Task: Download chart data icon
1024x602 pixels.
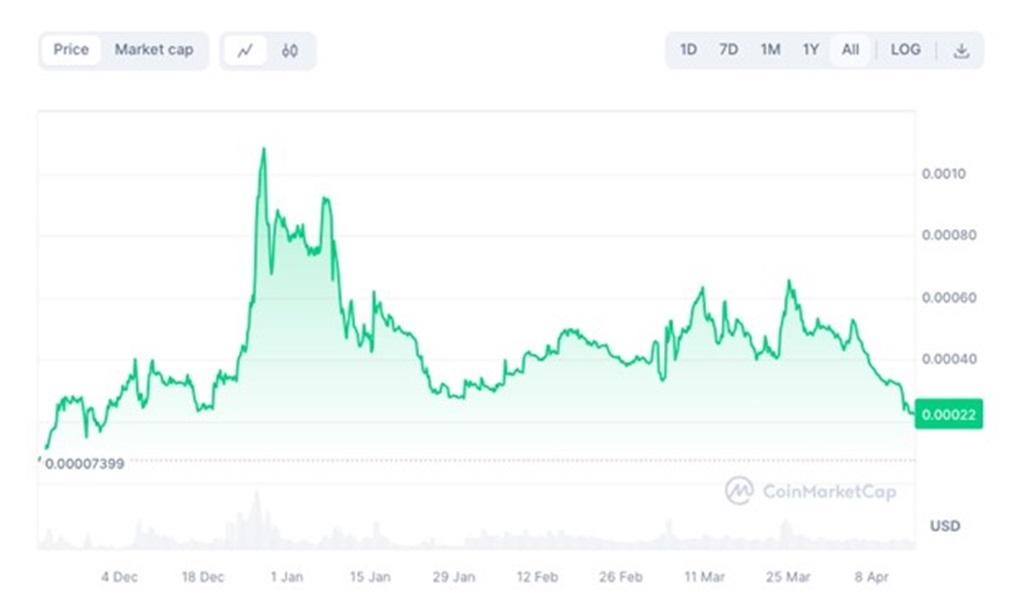Action: tap(961, 51)
